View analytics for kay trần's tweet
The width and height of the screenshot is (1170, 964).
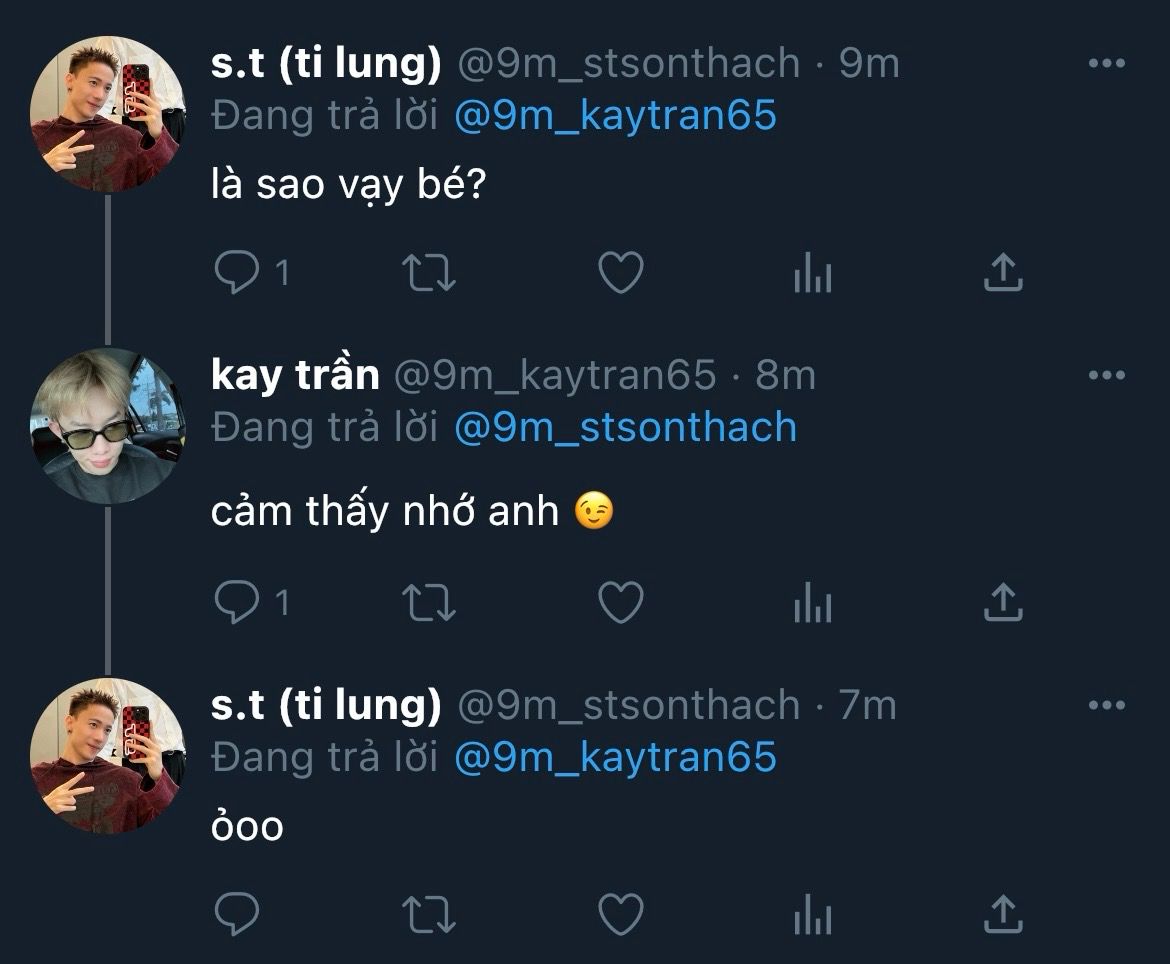812,602
